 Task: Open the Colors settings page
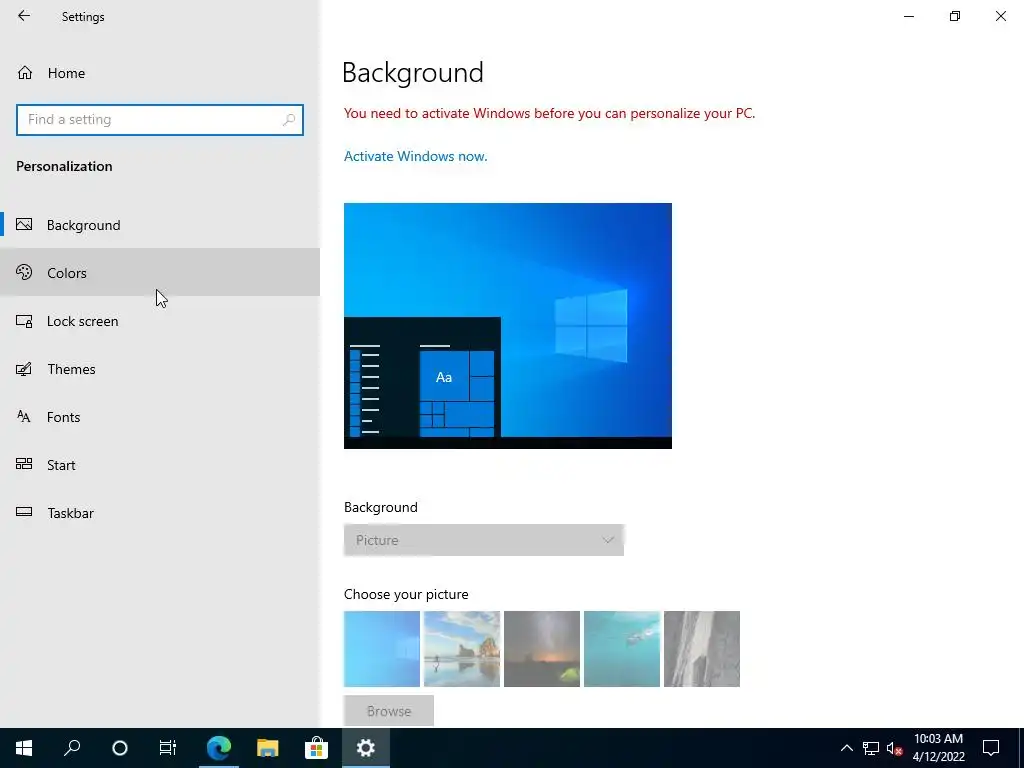pos(160,272)
